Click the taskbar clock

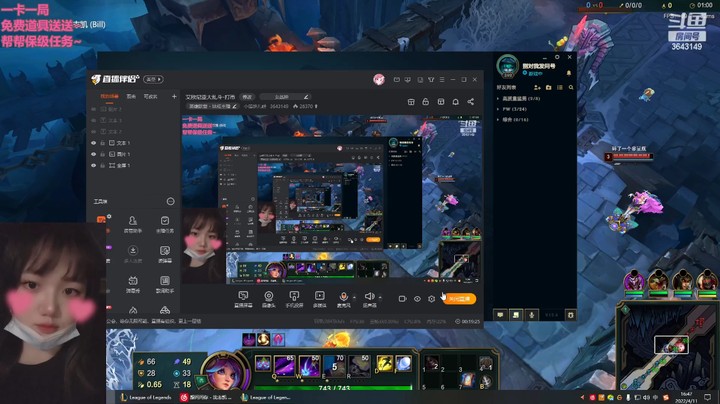click(686, 397)
